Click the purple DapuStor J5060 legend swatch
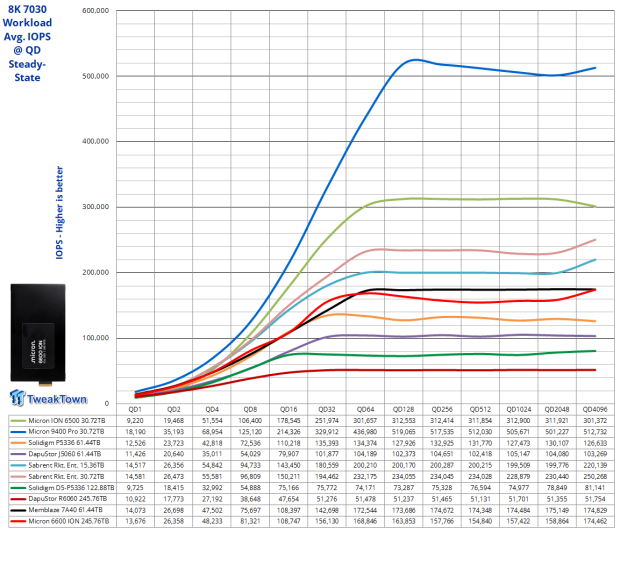The width and height of the screenshot is (620, 568). coord(18,454)
